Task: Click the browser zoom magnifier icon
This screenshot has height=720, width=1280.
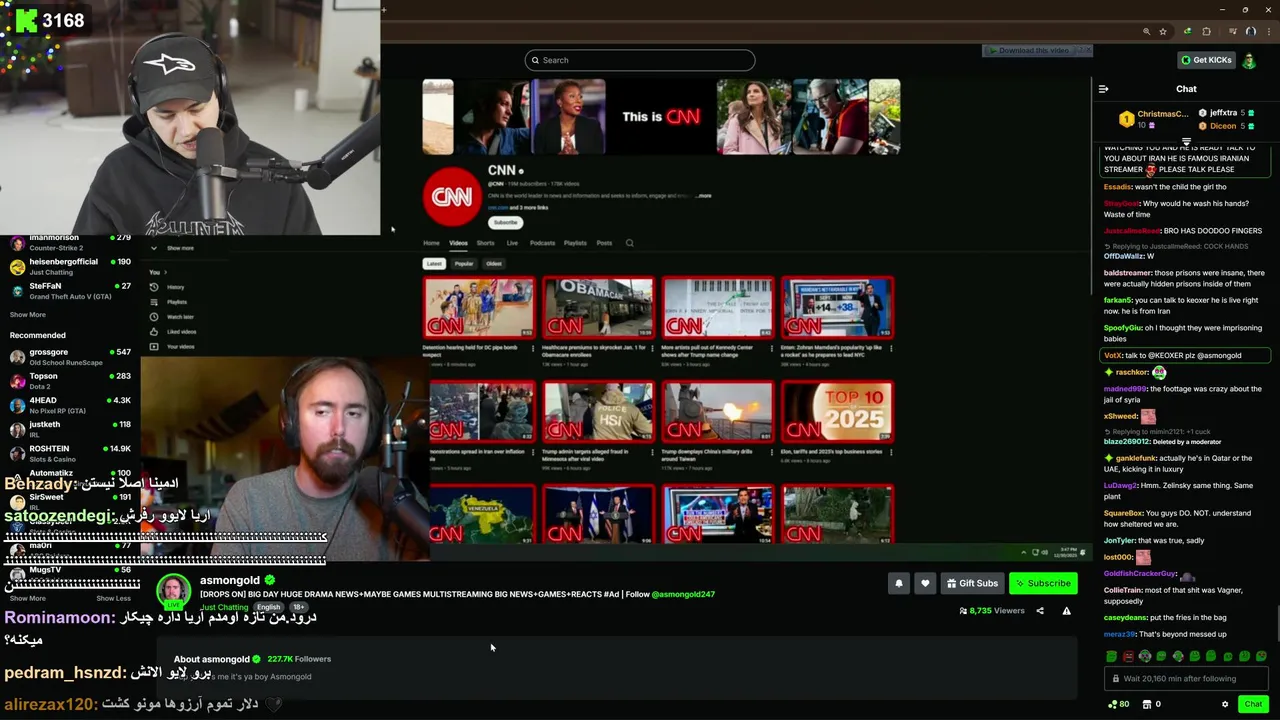Action: click(1146, 31)
